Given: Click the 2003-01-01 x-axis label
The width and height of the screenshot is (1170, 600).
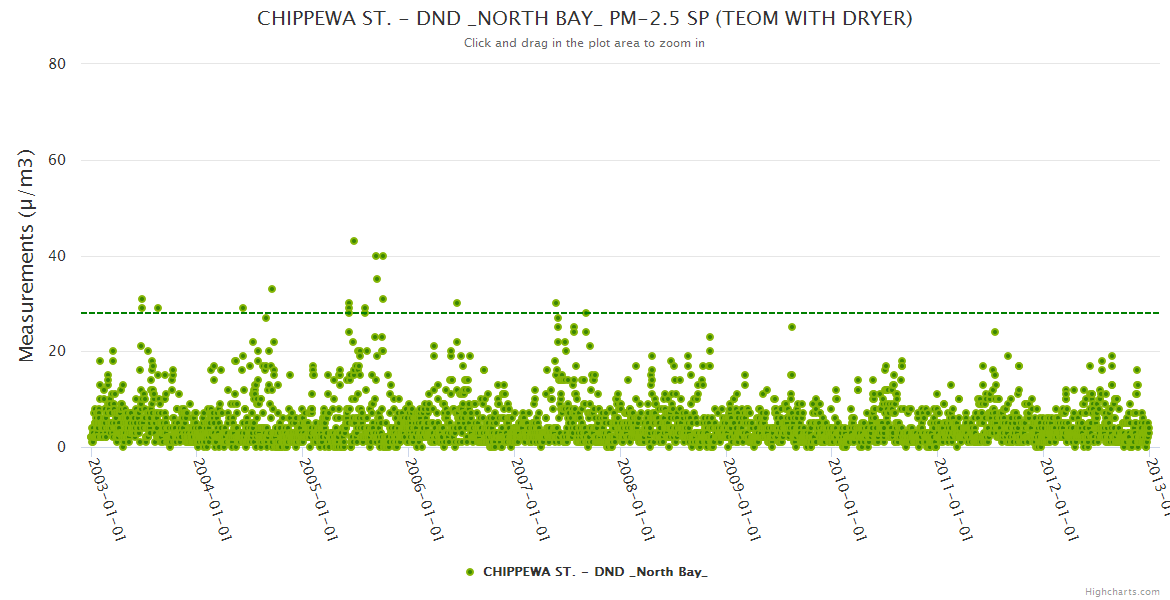Looking at the screenshot, I should coord(106,498).
